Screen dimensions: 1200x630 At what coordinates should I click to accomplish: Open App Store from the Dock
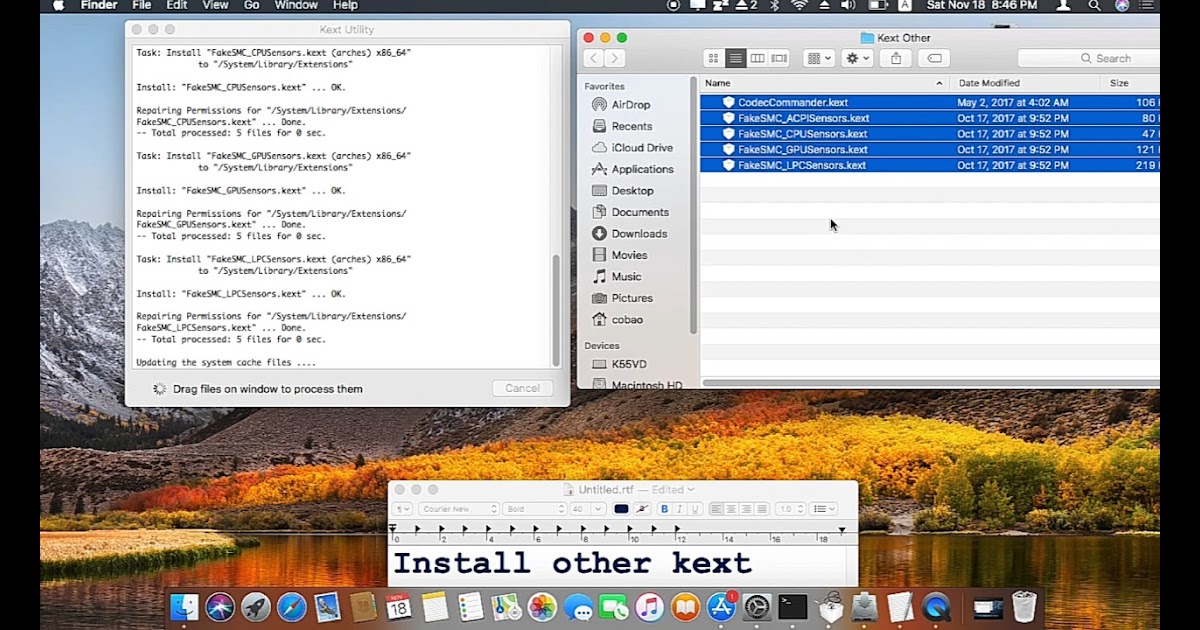[721, 606]
